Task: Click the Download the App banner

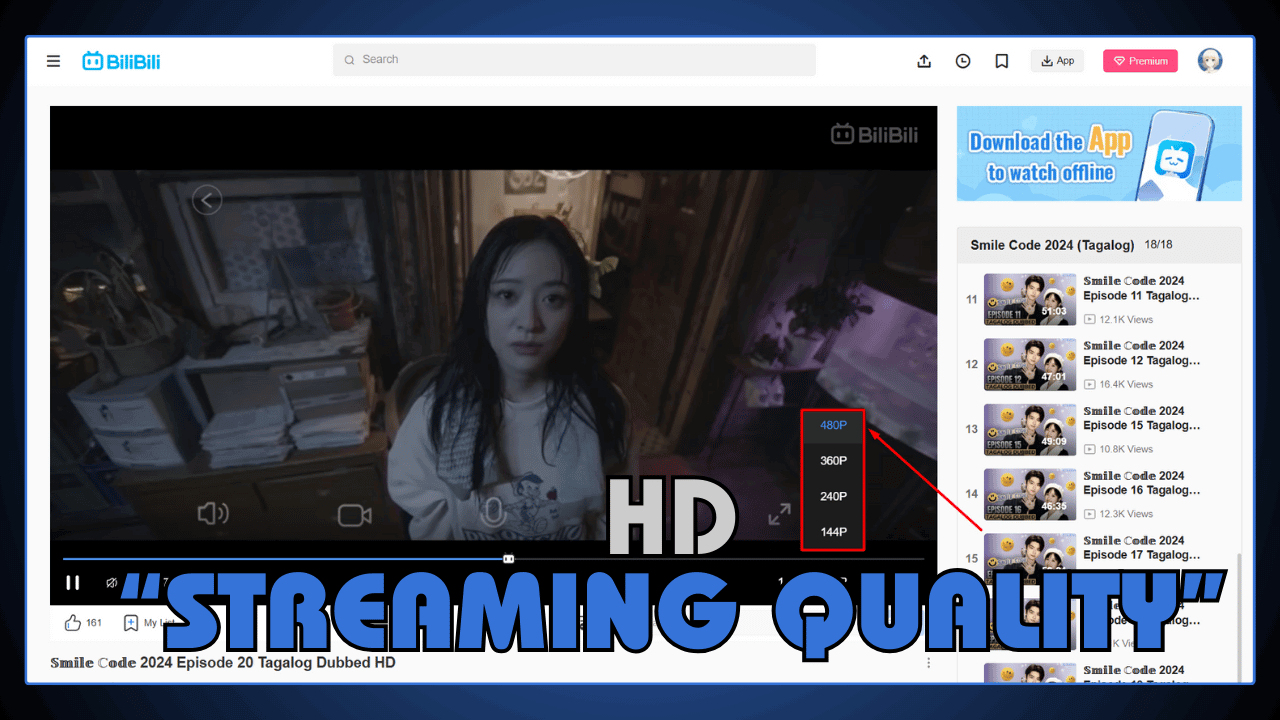Action: 1098,153
